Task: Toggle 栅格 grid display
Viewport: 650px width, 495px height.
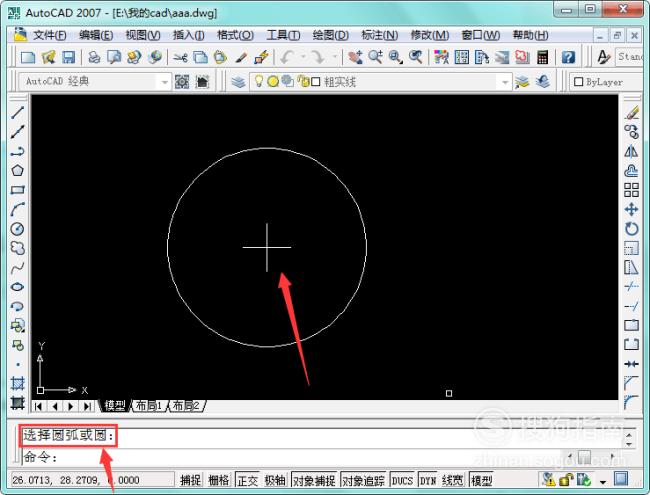Action: (x=218, y=480)
